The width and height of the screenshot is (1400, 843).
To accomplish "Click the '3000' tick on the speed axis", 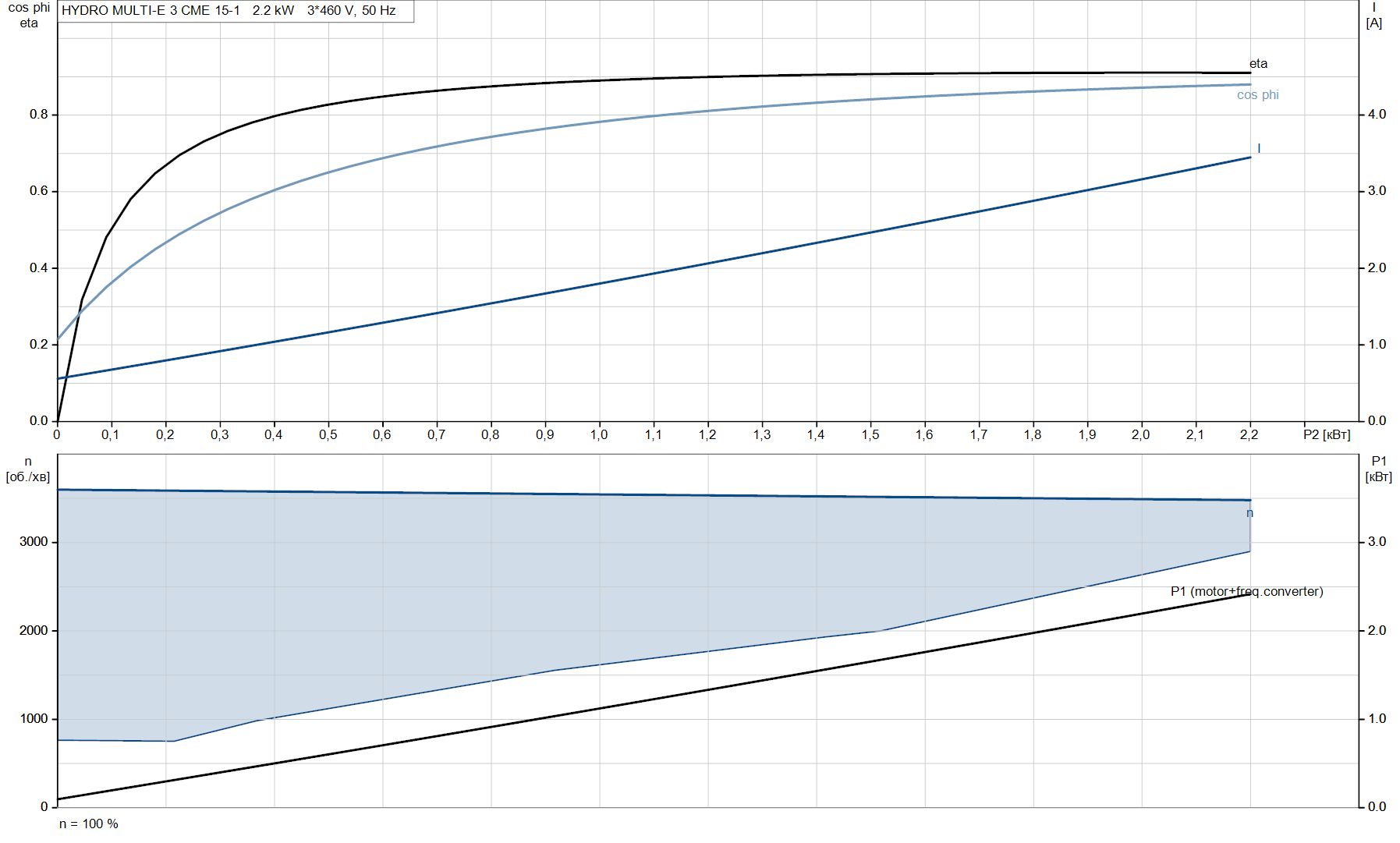I will pyautogui.click(x=34, y=542).
